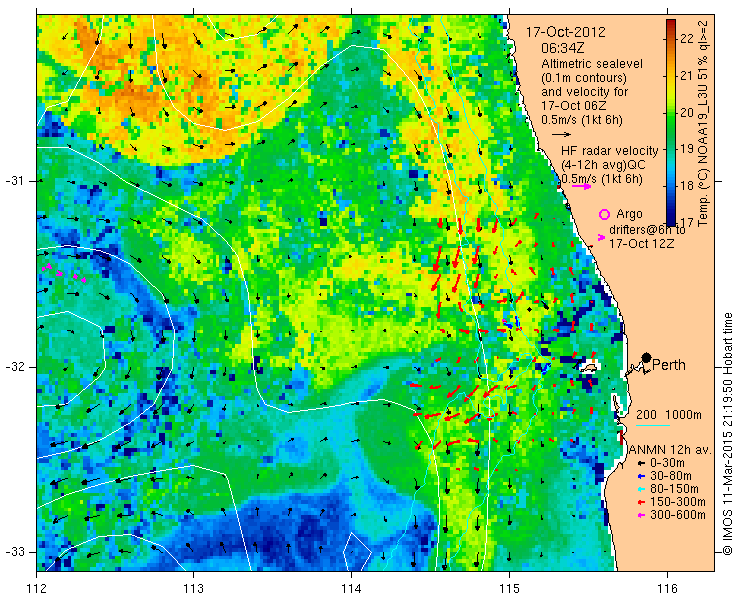Click the 'Perth' city label
740x600 pixels.
669,365
